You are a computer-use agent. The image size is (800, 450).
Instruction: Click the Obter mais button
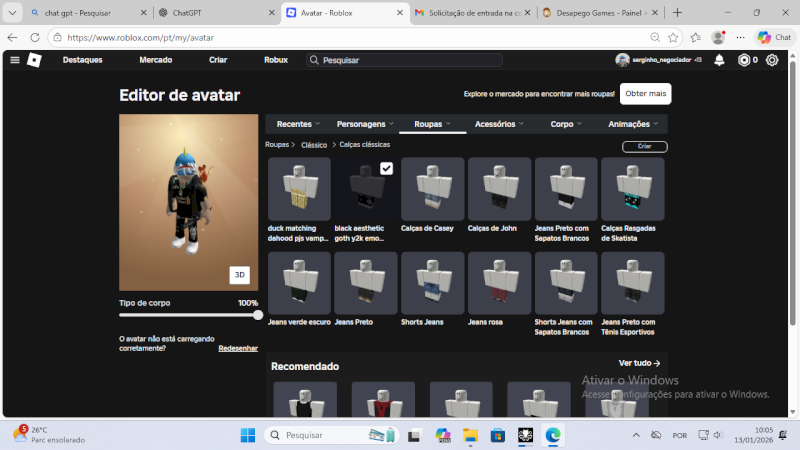(645, 93)
